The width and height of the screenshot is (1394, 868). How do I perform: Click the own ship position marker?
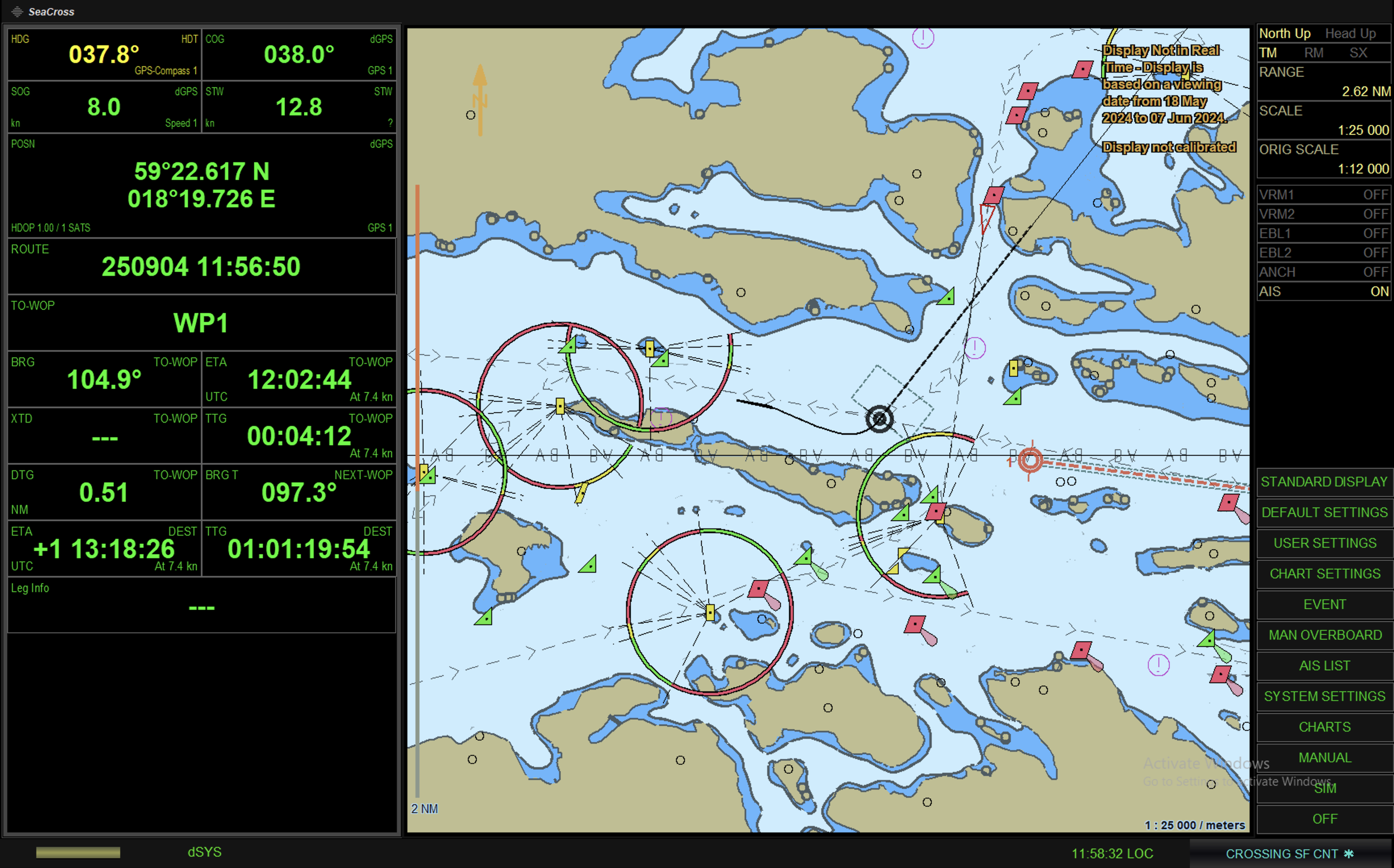[879, 419]
